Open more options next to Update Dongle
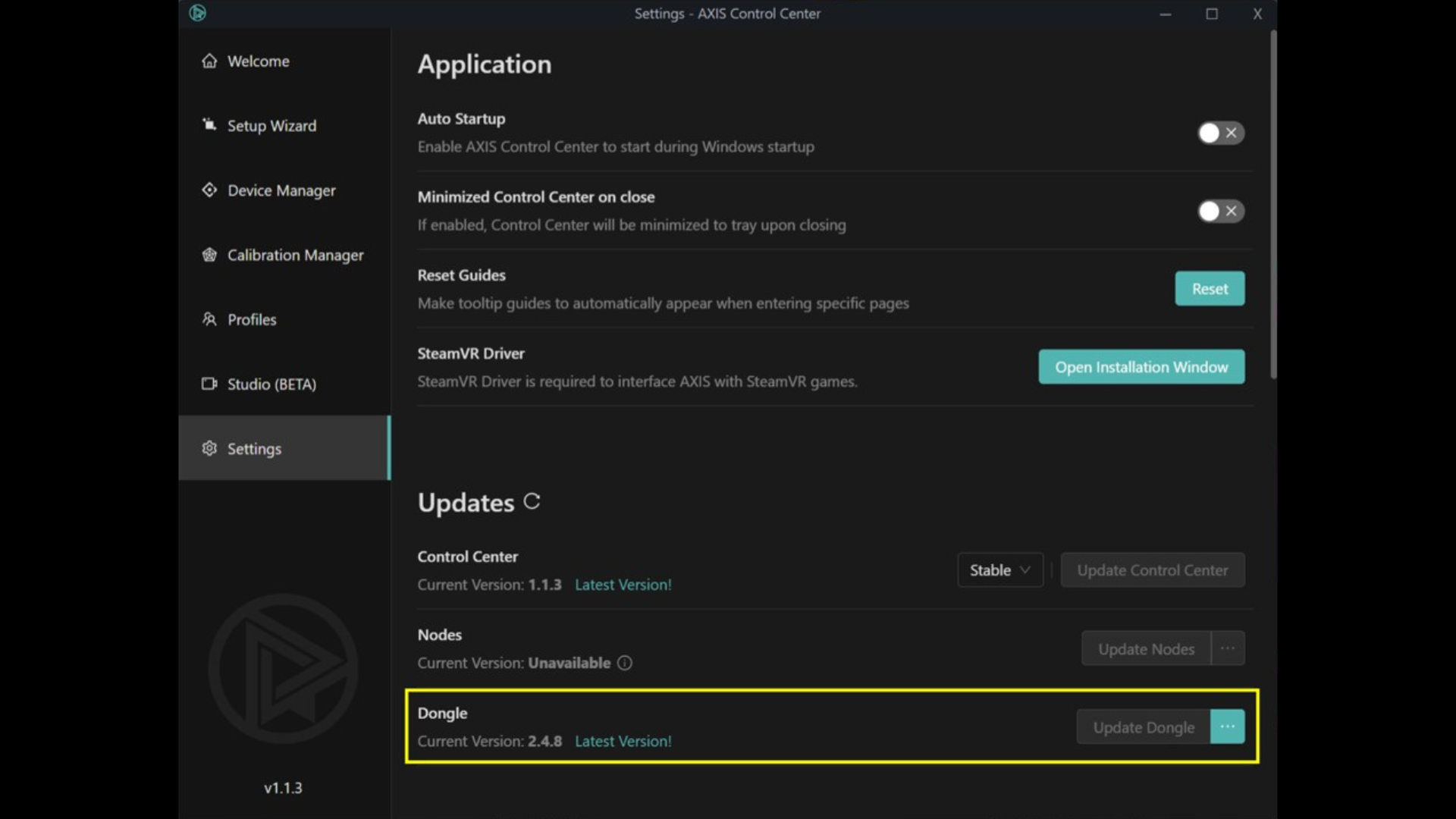Image resolution: width=1456 pixels, height=819 pixels. click(1227, 726)
